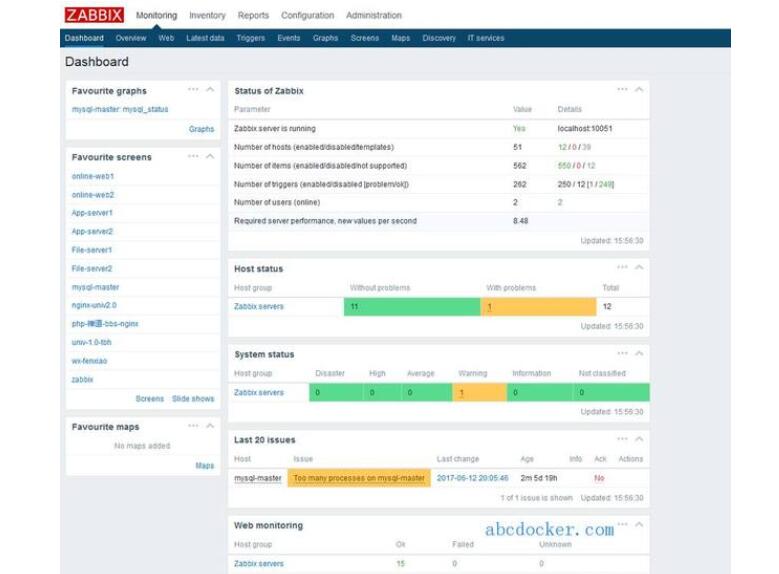
Task: Go to the Discovery submenu tab
Action: pos(439,38)
